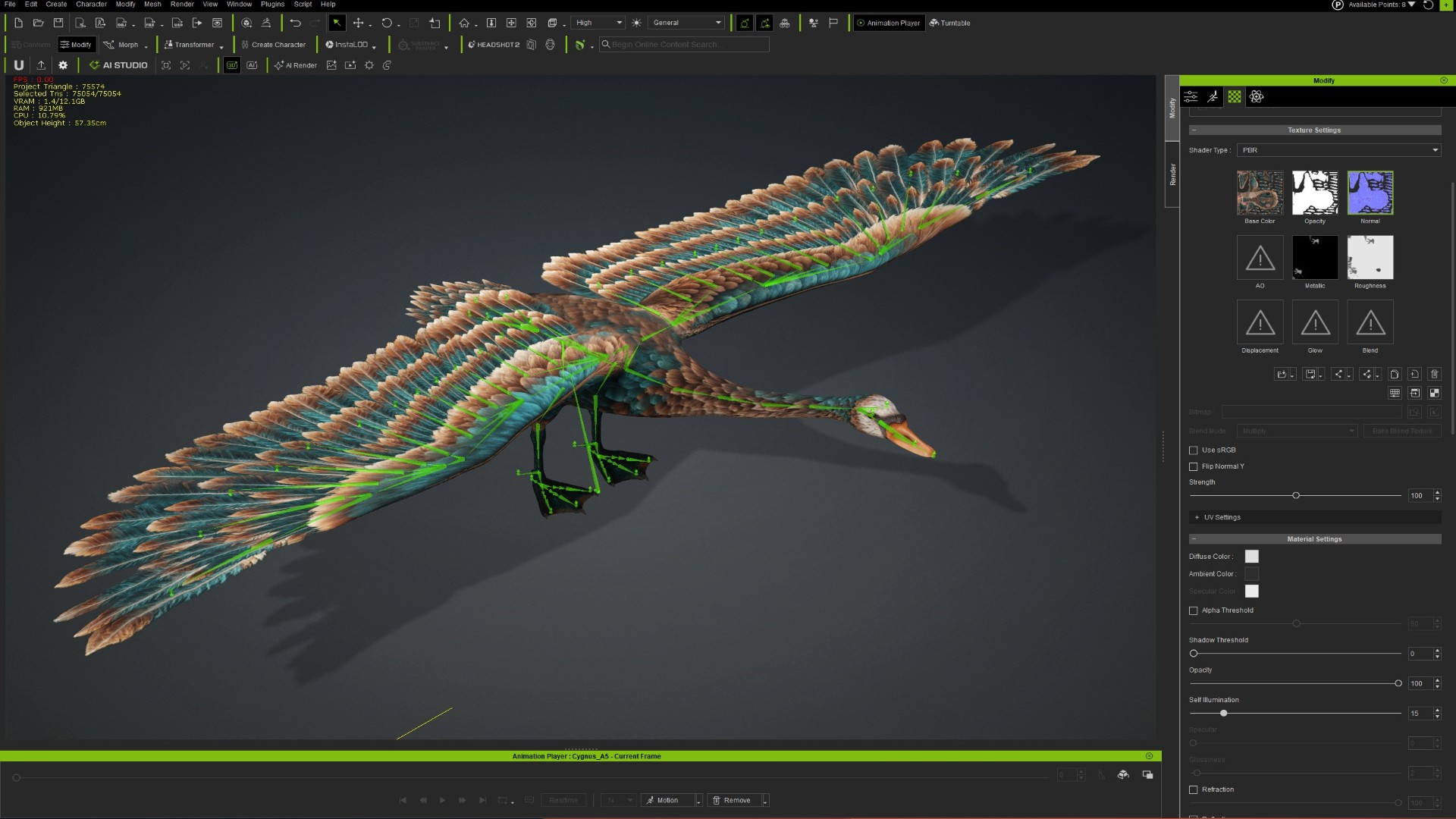Enable the Alpha Threshold checkbox
Viewport: 1456px width, 819px height.
click(1193, 610)
